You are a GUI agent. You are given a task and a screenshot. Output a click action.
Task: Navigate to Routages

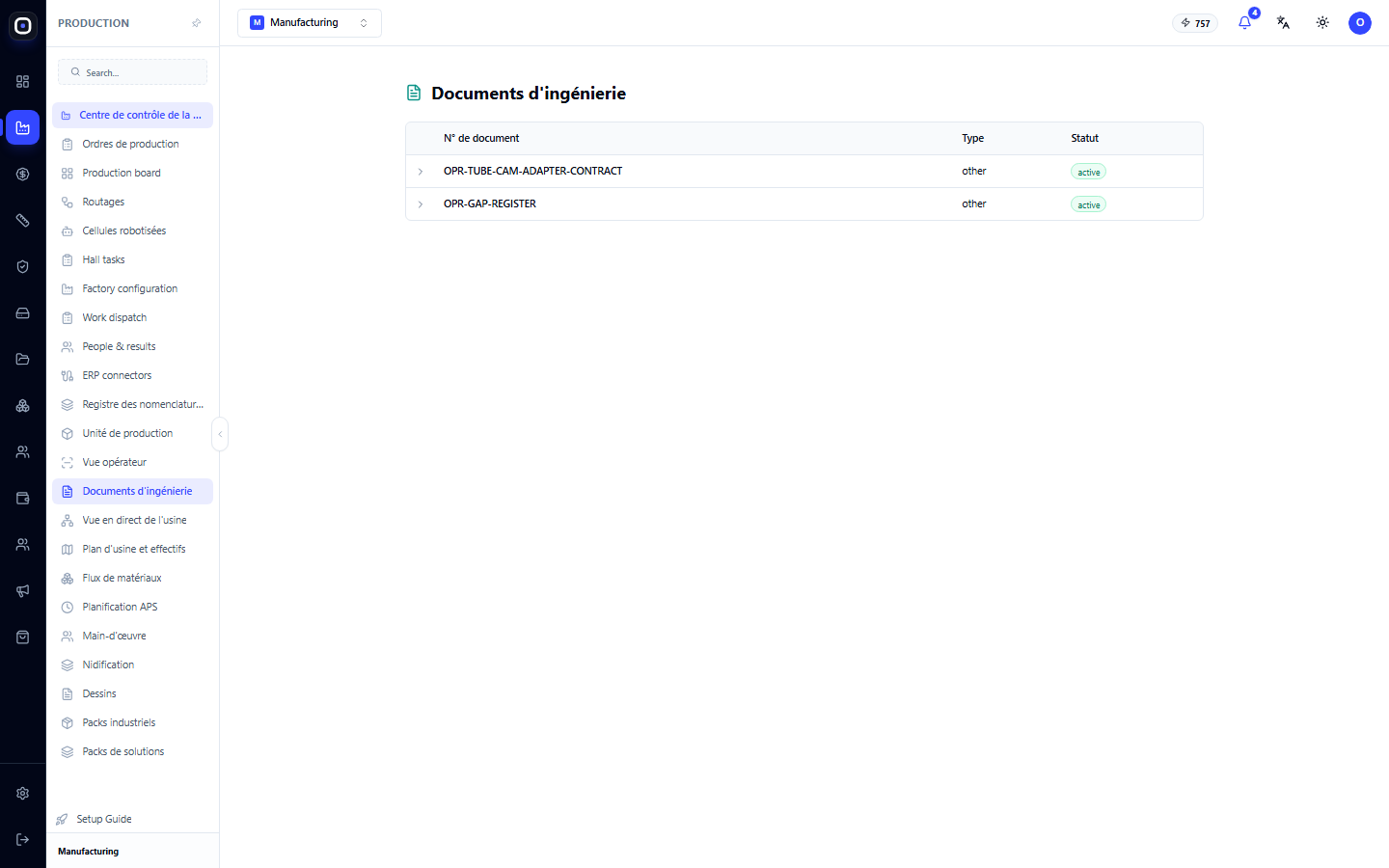tap(132, 202)
